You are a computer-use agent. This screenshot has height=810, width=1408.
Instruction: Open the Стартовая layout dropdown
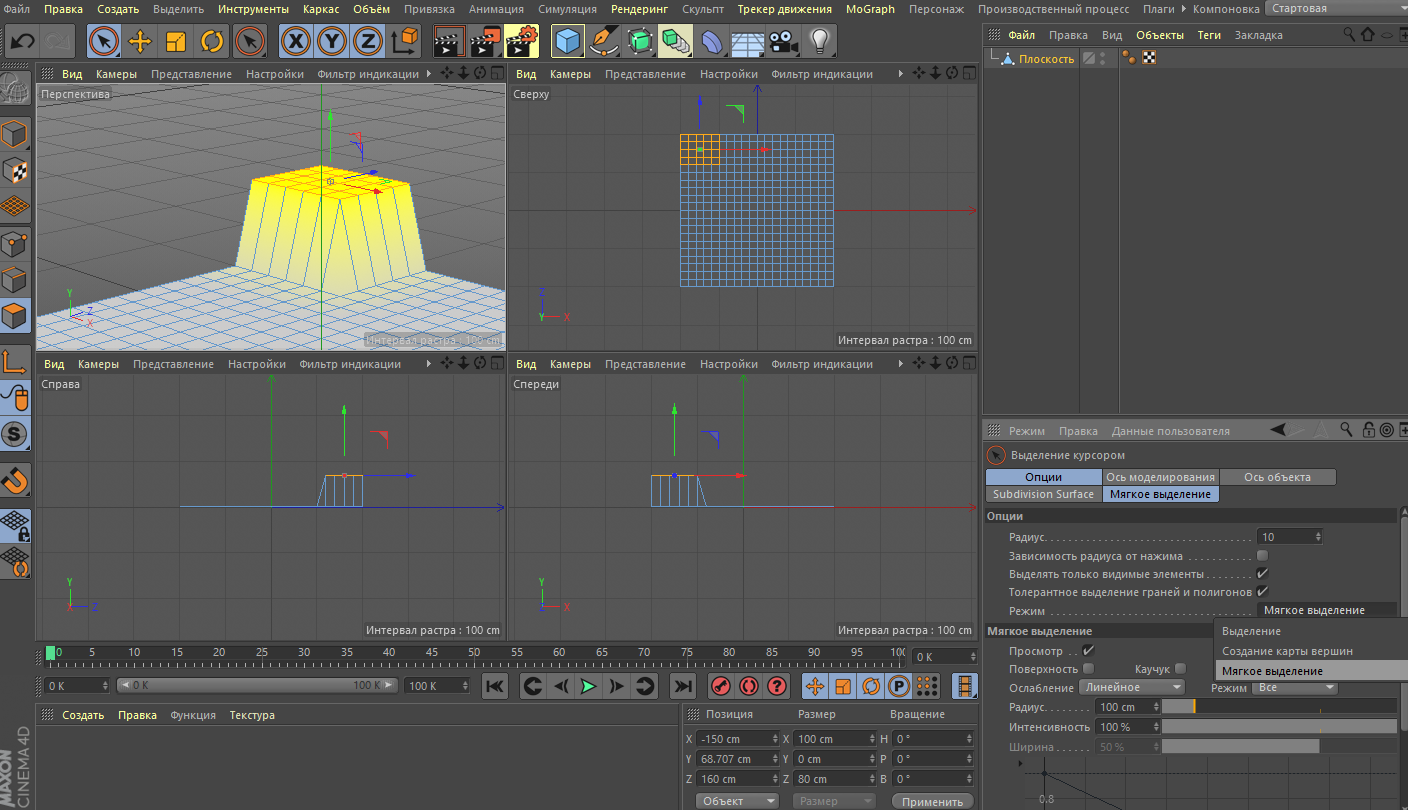tap(1335, 9)
